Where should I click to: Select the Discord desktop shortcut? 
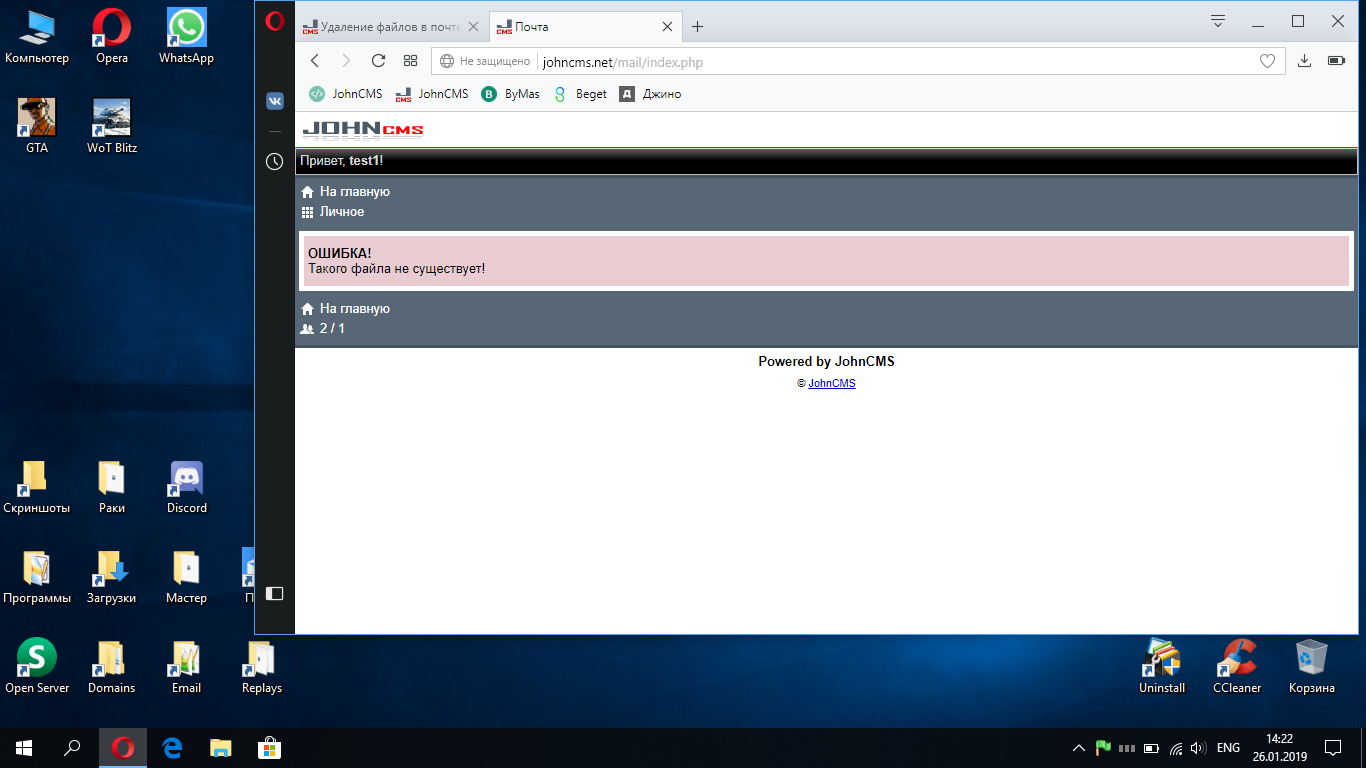click(187, 487)
